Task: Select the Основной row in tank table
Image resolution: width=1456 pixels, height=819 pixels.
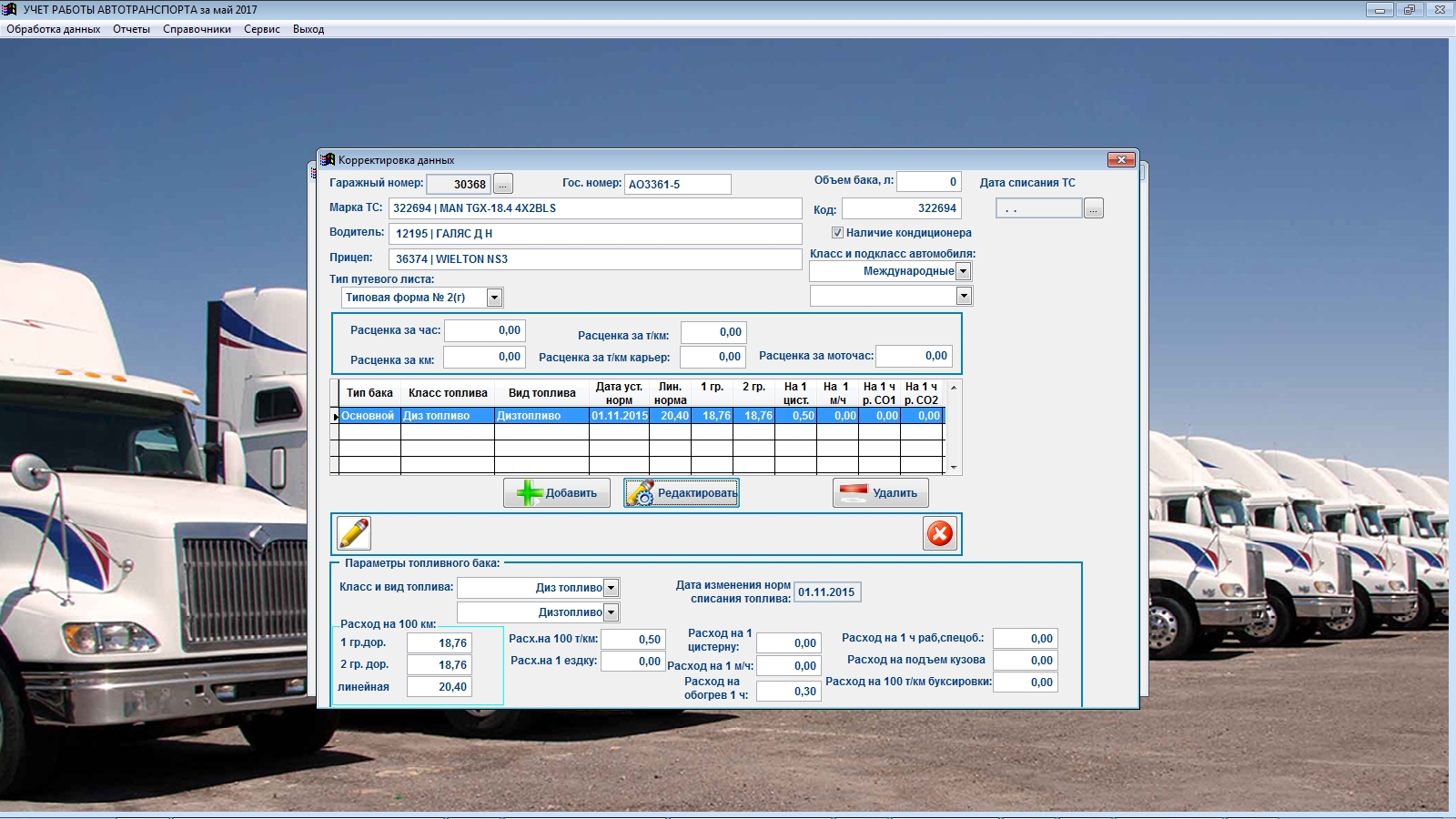Action: (x=368, y=416)
